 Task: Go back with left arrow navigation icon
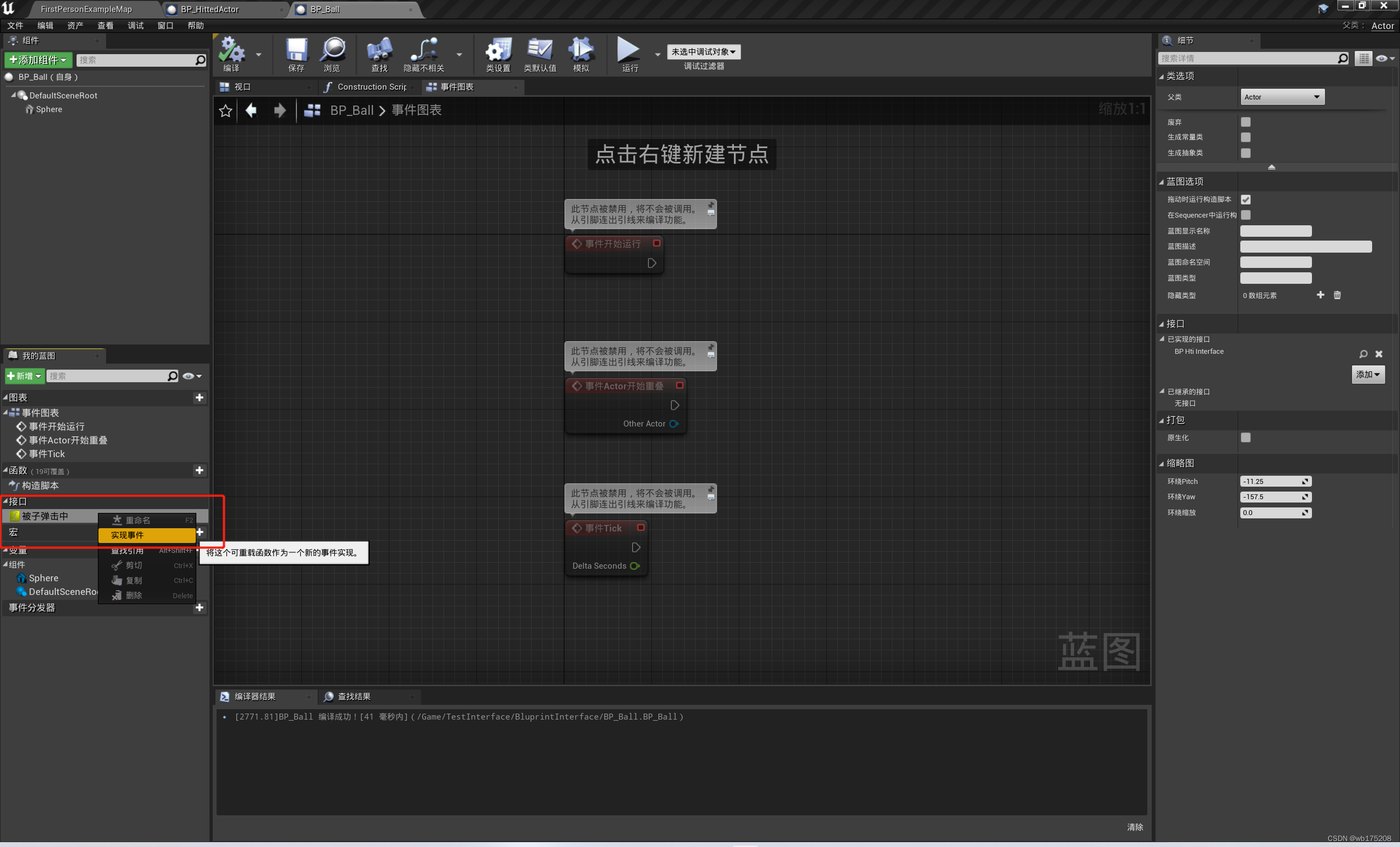251,110
